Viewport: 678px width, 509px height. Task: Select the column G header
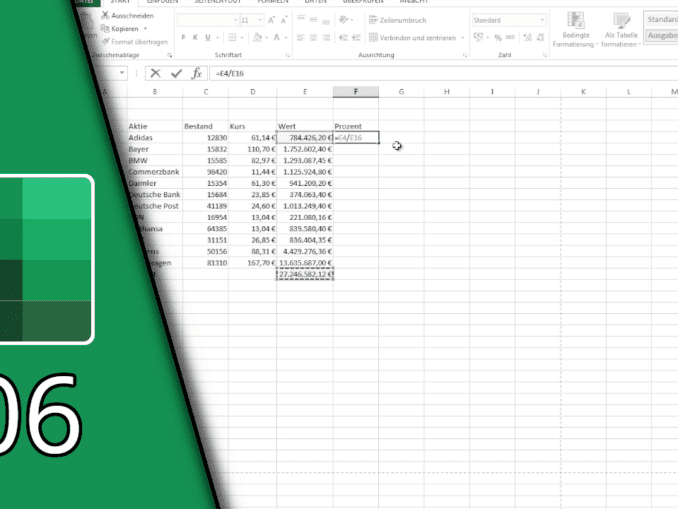click(x=401, y=92)
